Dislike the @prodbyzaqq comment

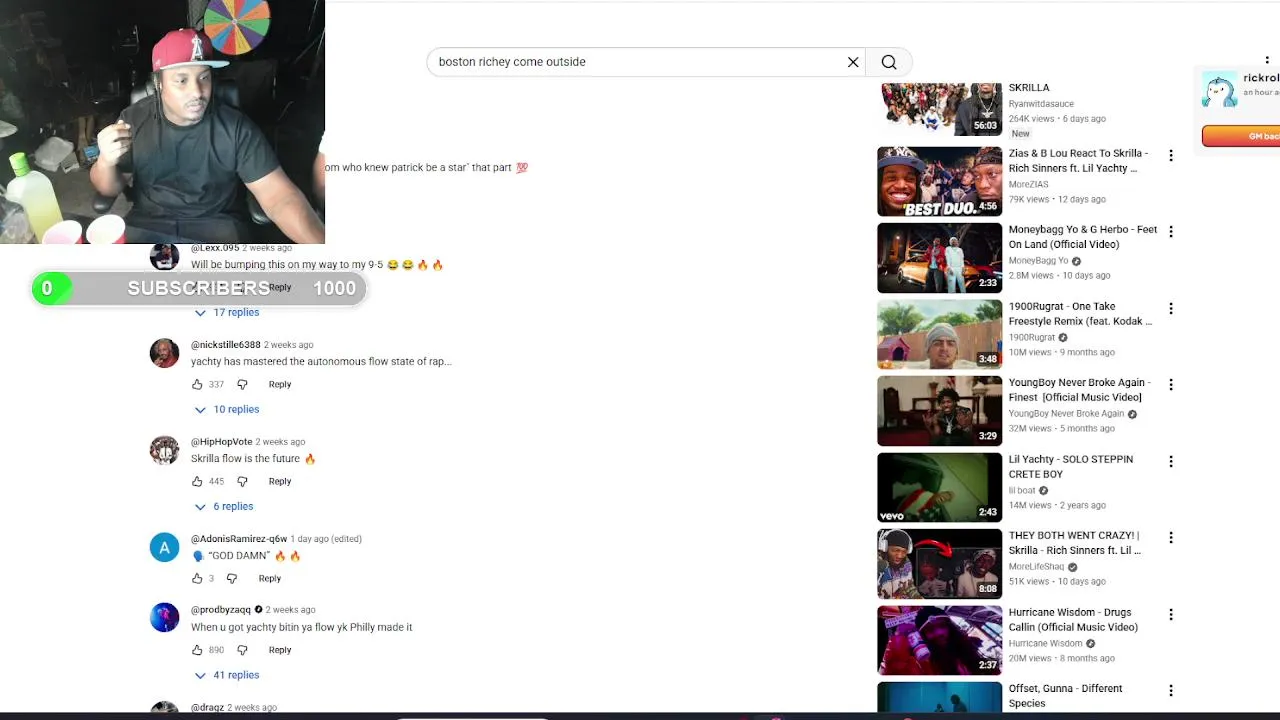[242, 650]
